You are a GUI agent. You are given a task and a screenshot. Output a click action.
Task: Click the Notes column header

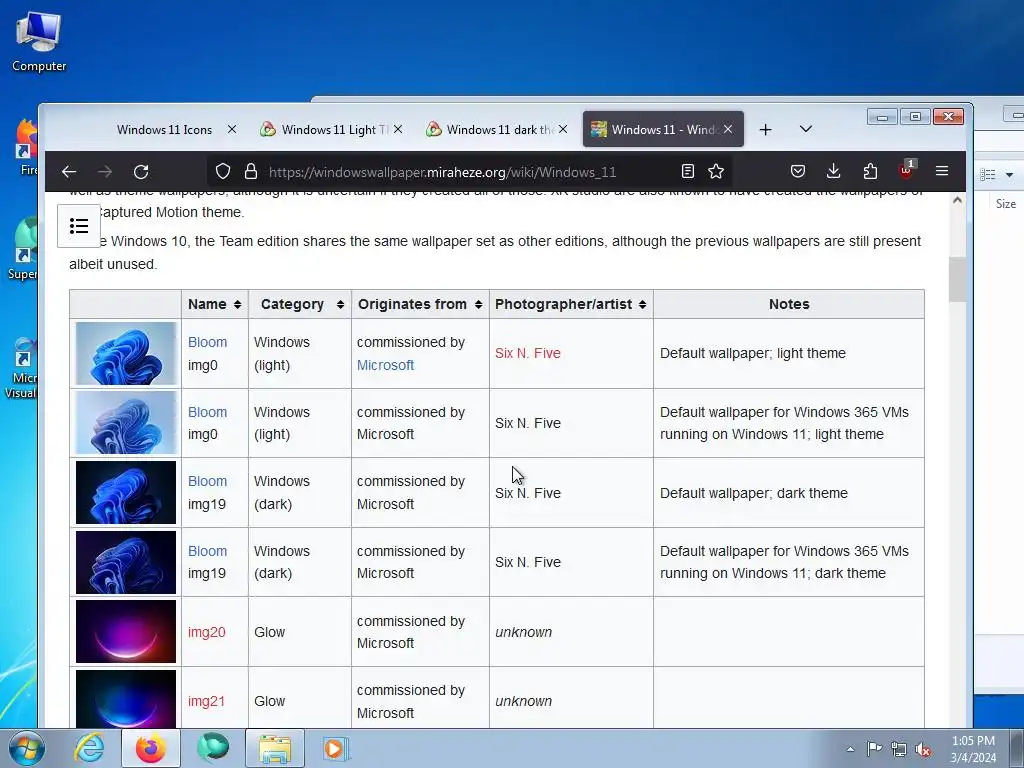[789, 304]
